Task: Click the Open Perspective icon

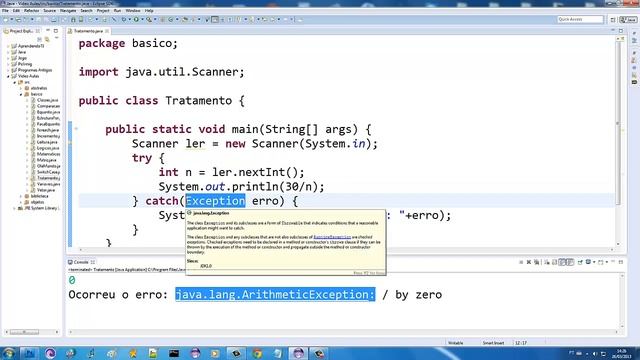Action: (613, 19)
